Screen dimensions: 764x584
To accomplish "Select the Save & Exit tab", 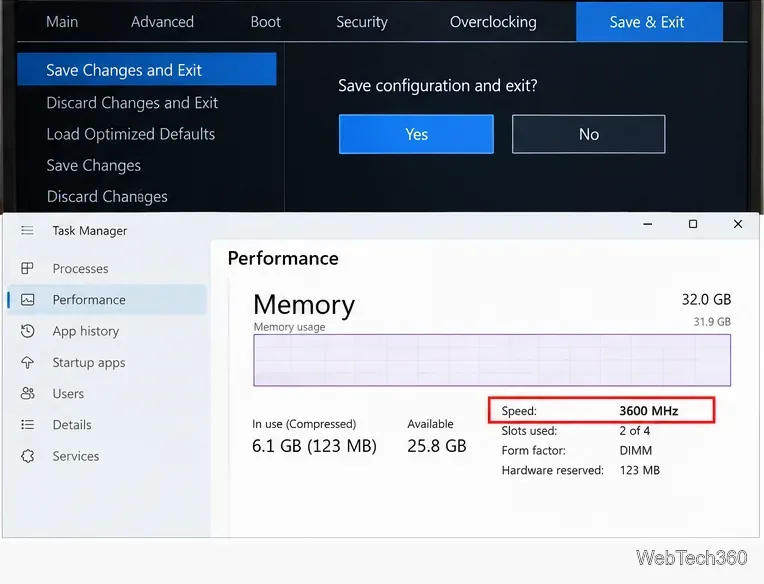I will click(649, 22).
